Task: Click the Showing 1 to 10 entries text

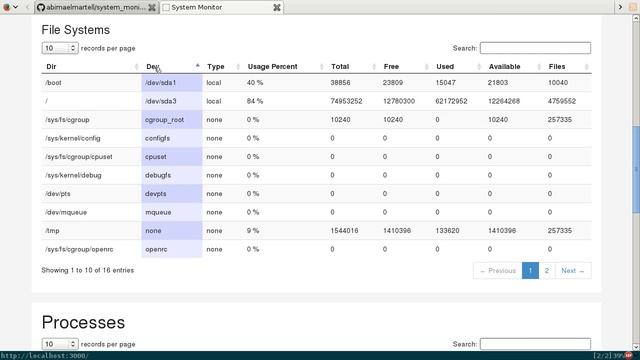Action: 87,270
